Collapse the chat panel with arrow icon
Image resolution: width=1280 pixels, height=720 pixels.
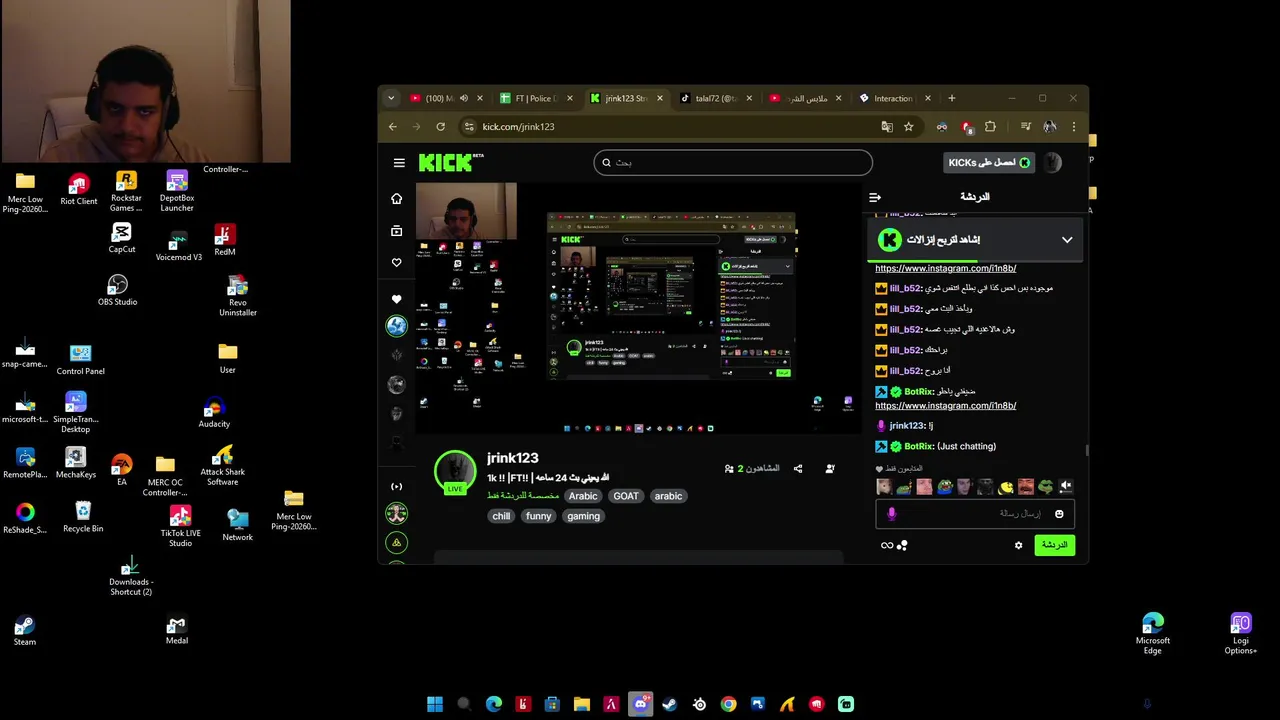(875, 197)
